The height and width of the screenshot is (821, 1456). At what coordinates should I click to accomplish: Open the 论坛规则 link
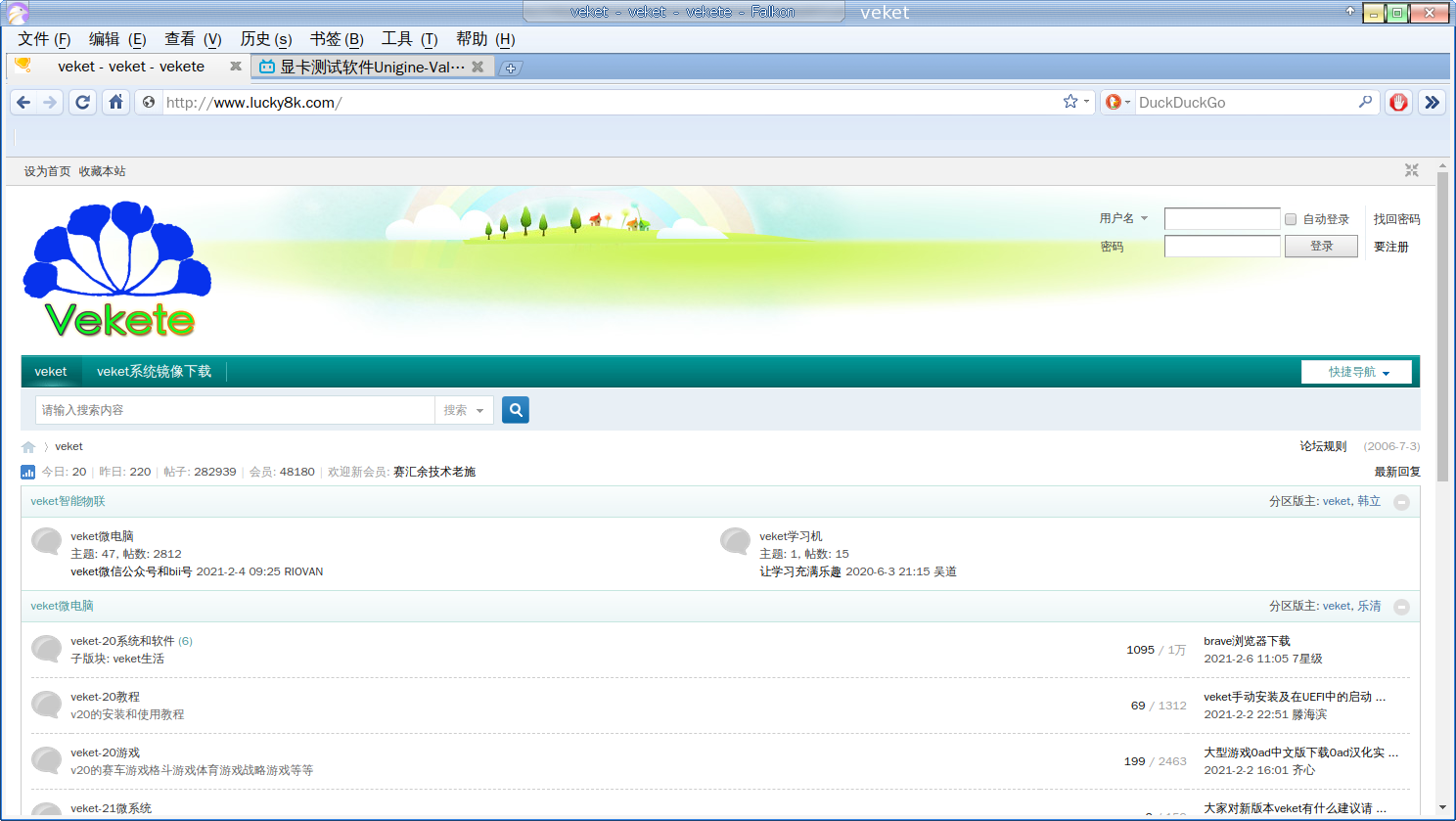[1323, 446]
